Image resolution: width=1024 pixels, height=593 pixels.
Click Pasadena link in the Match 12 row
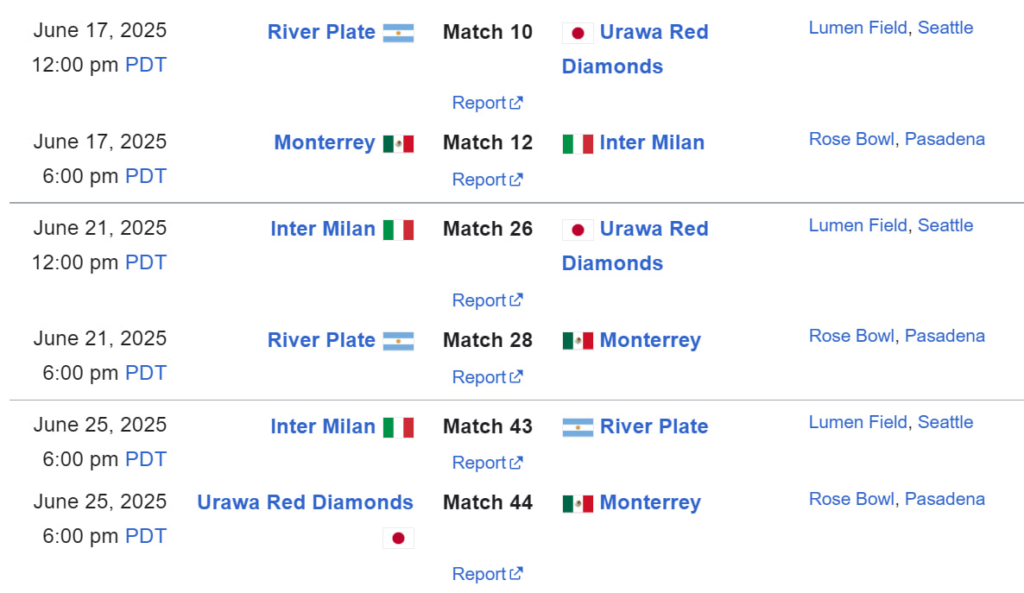[944, 139]
